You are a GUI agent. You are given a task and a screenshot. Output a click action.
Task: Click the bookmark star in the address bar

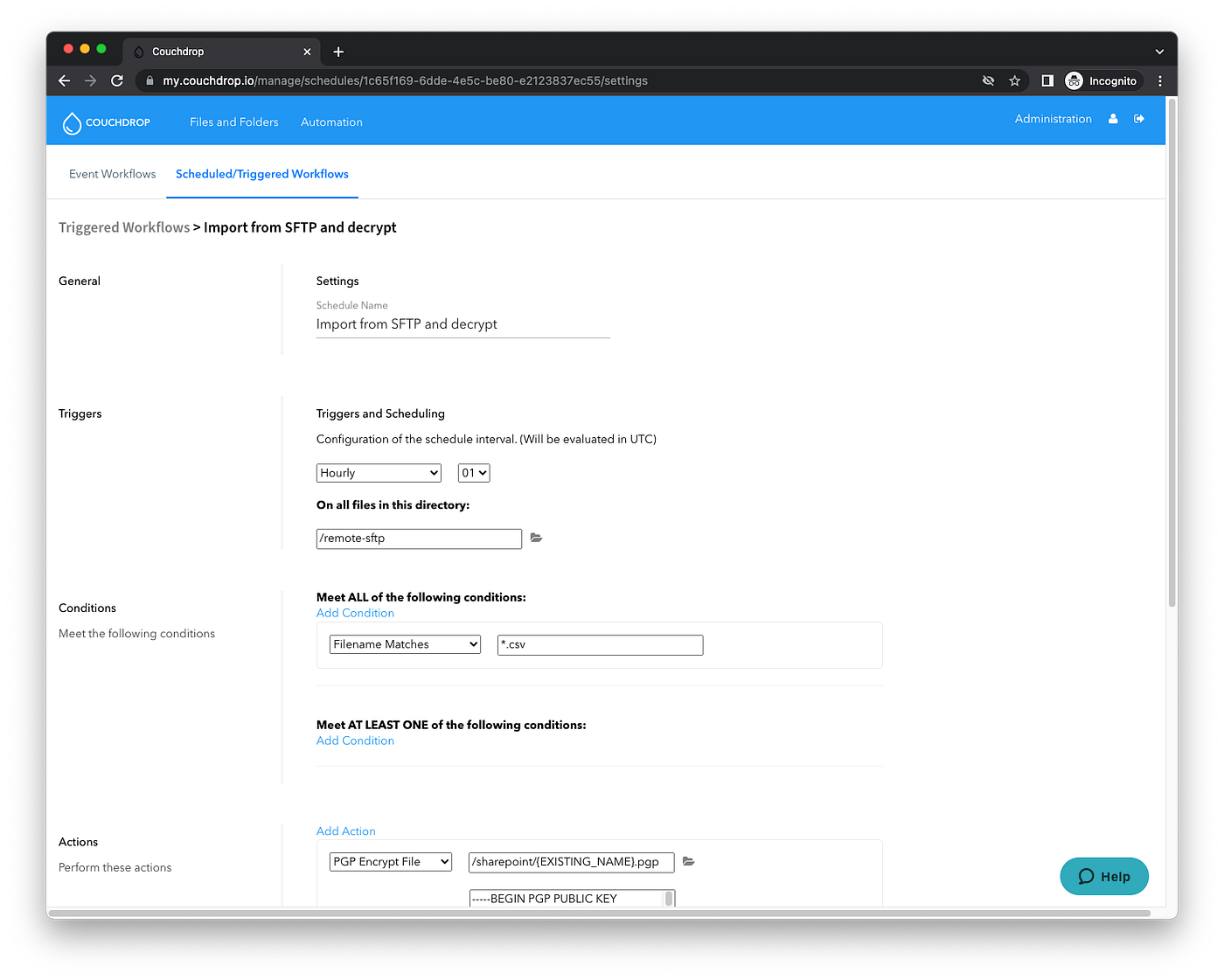point(1014,80)
